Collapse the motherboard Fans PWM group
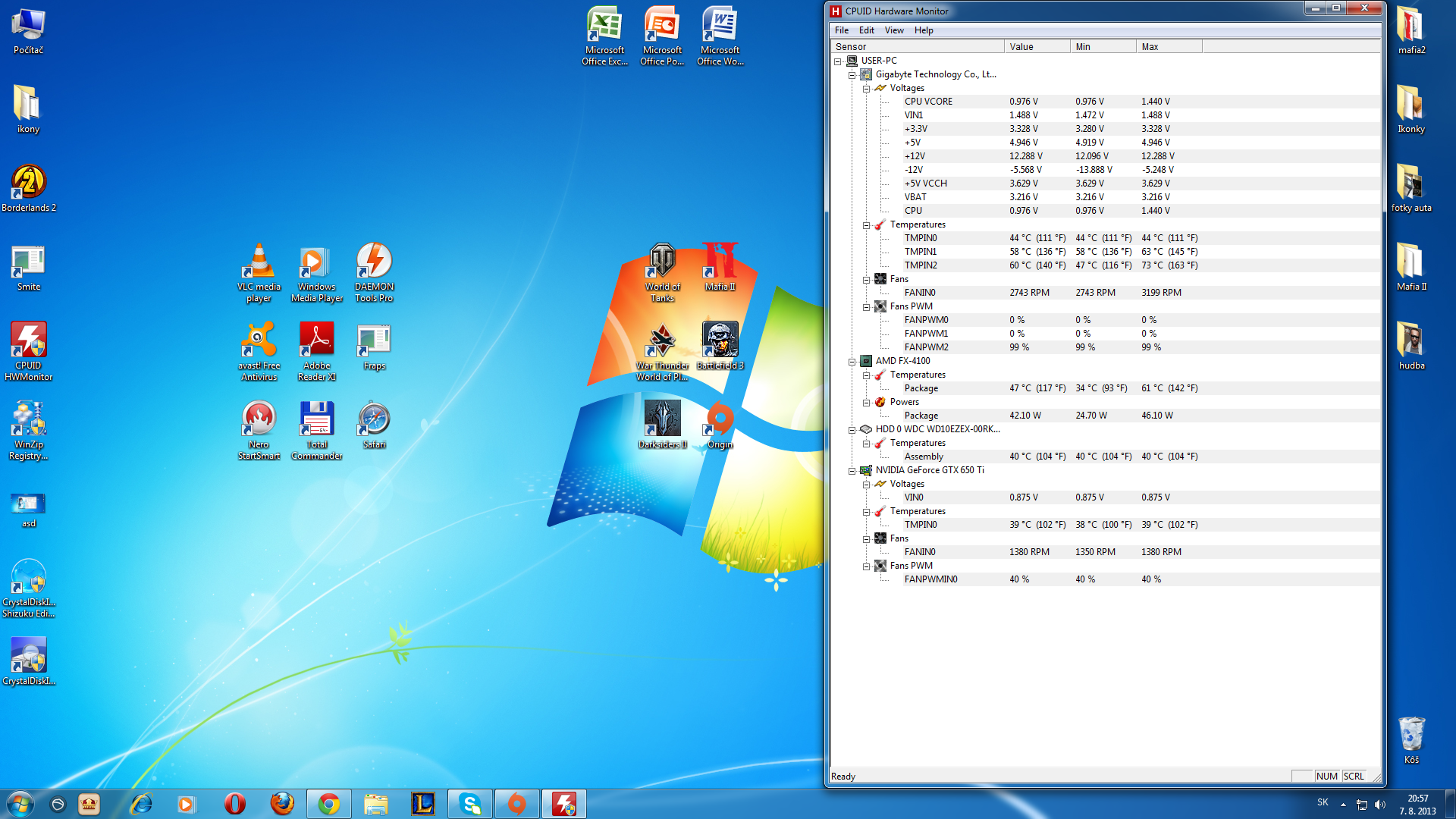1456x819 pixels. click(x=867, y=307)
